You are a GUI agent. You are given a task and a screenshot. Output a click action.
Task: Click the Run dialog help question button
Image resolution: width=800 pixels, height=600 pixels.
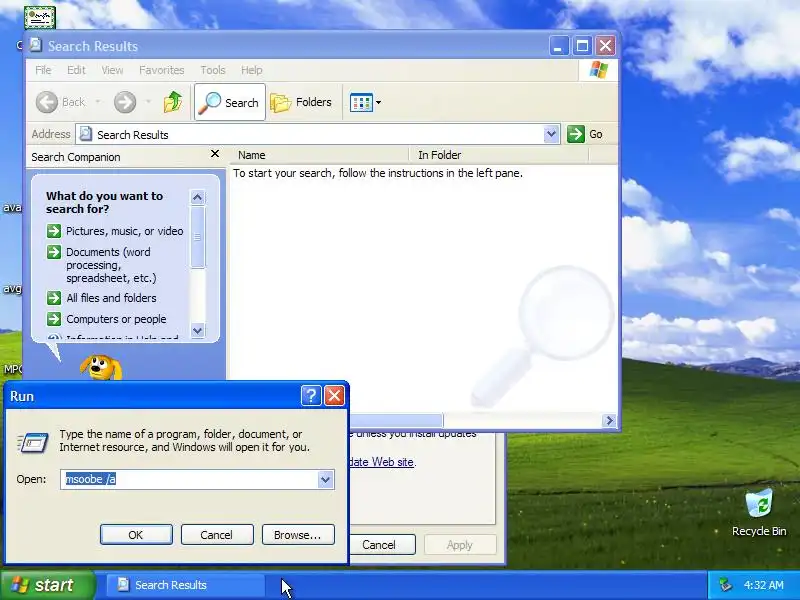pyautogui.click(x=311, y=395)
